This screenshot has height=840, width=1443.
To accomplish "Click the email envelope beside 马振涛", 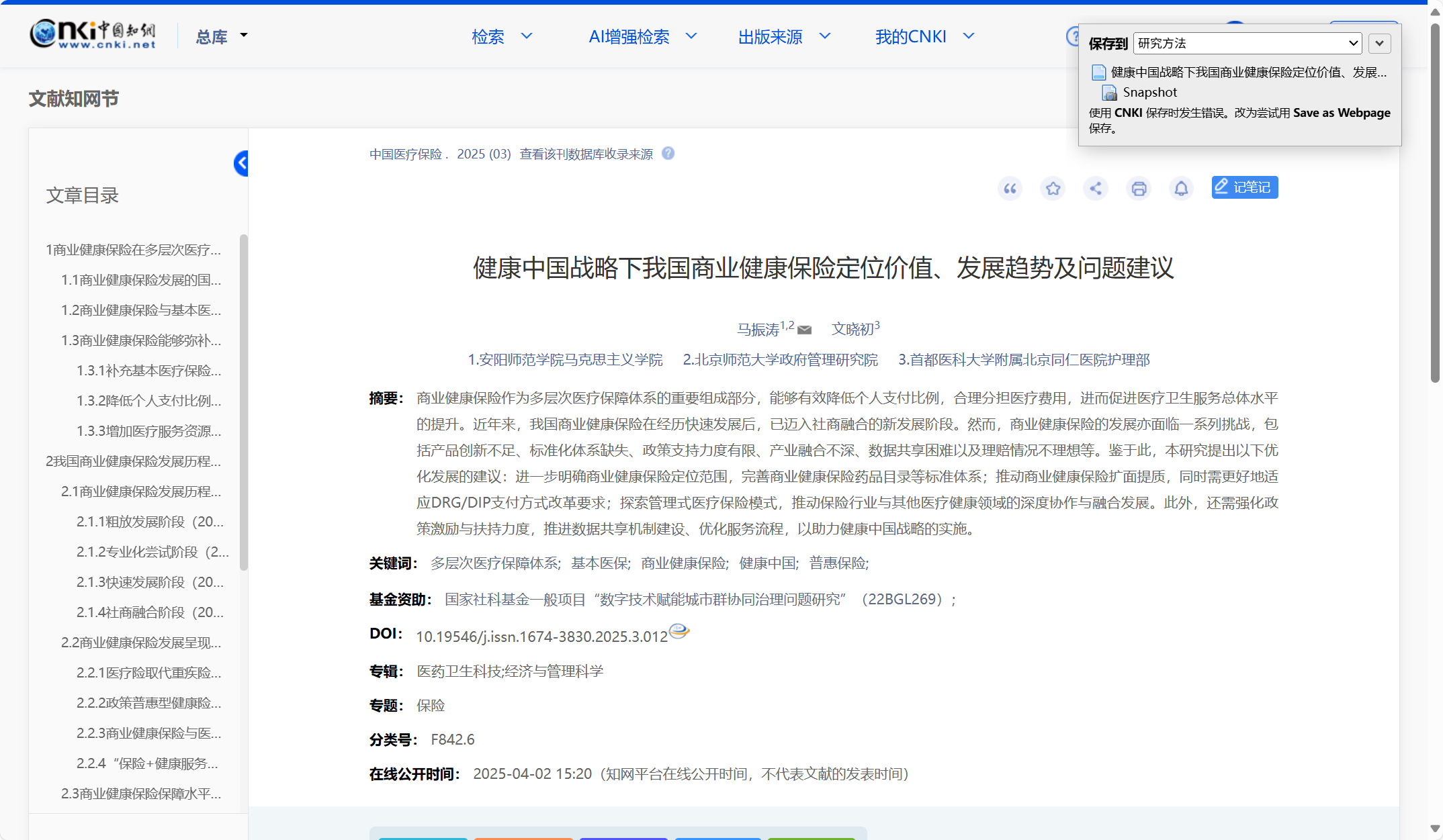I will point(805,330).
